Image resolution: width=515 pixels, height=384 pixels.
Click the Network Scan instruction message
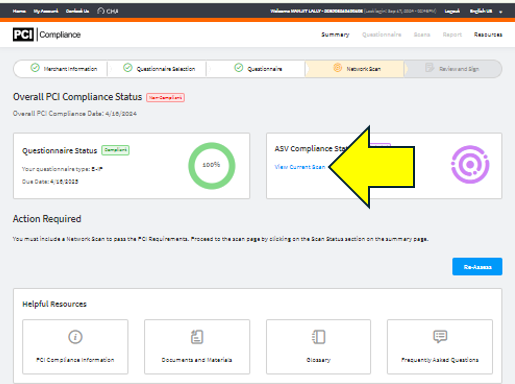[x=220, y=239]
